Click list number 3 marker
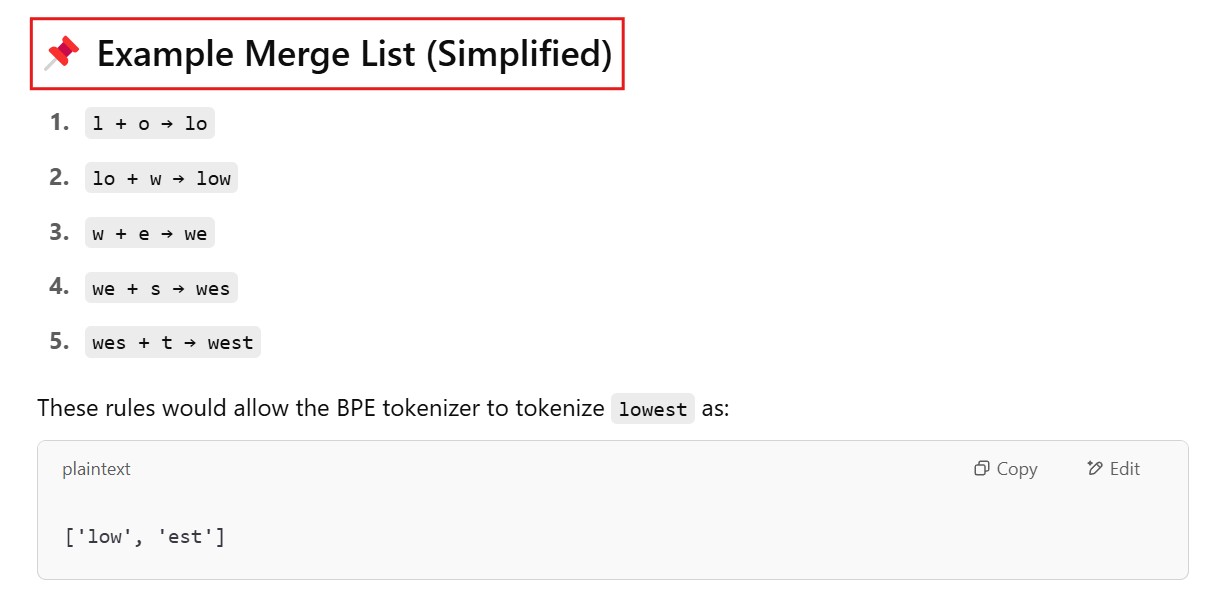This screenshot has width=1205, height=606. pos(60,233)
